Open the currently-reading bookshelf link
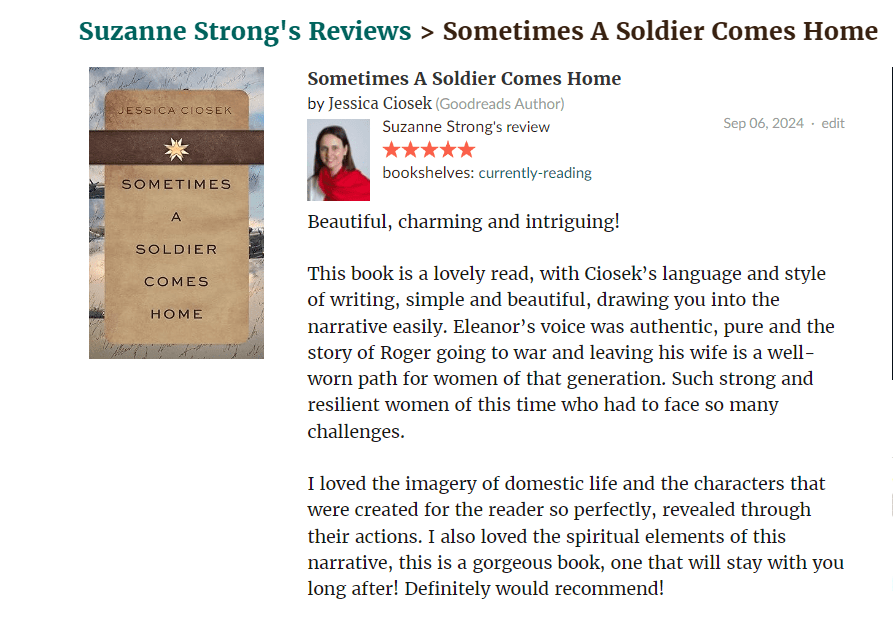The image size is (893, 635). [x=535, y=173]
